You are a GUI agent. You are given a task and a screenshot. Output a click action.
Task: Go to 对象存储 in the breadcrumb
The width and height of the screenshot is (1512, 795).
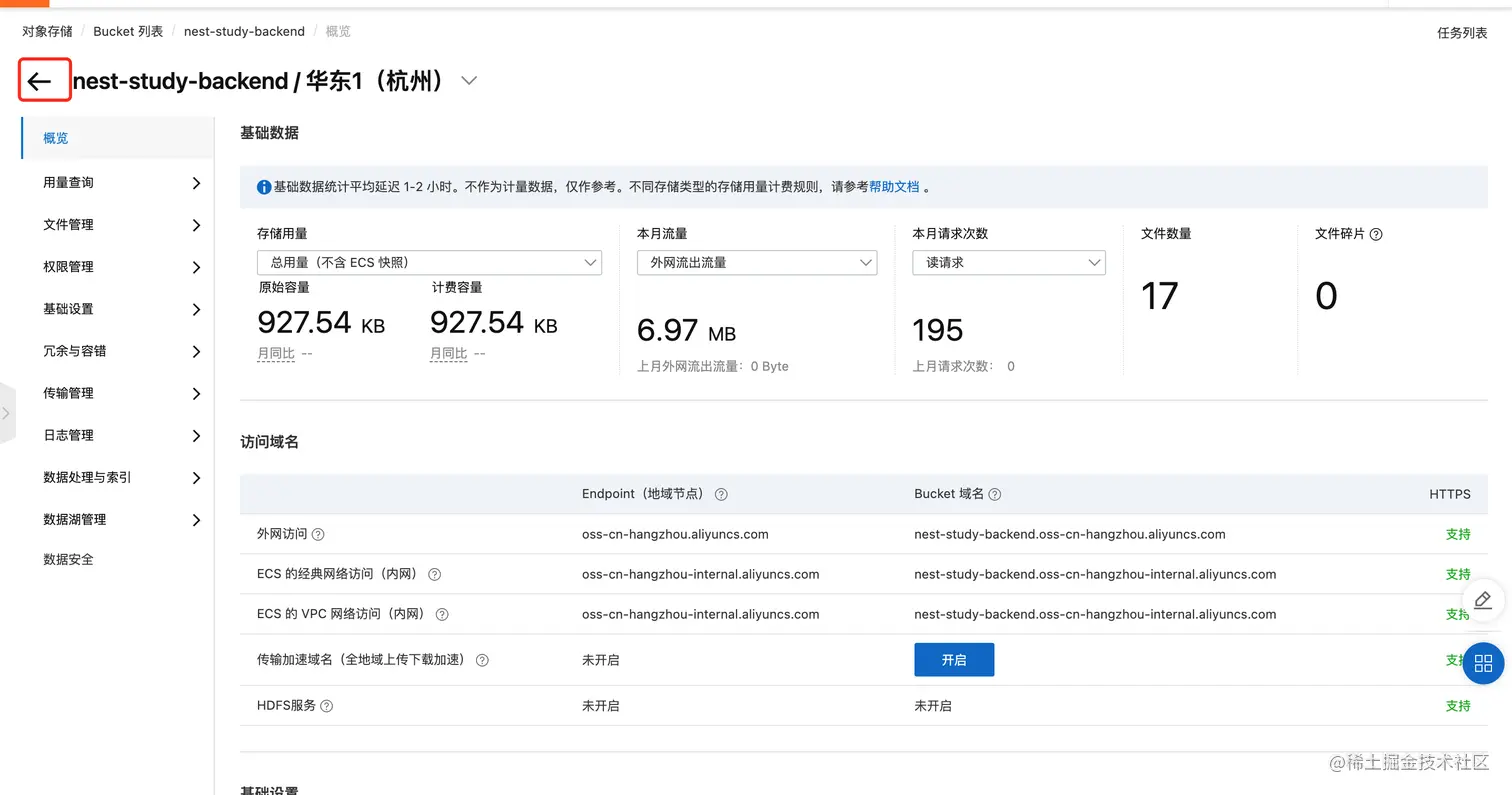(47, 31)
